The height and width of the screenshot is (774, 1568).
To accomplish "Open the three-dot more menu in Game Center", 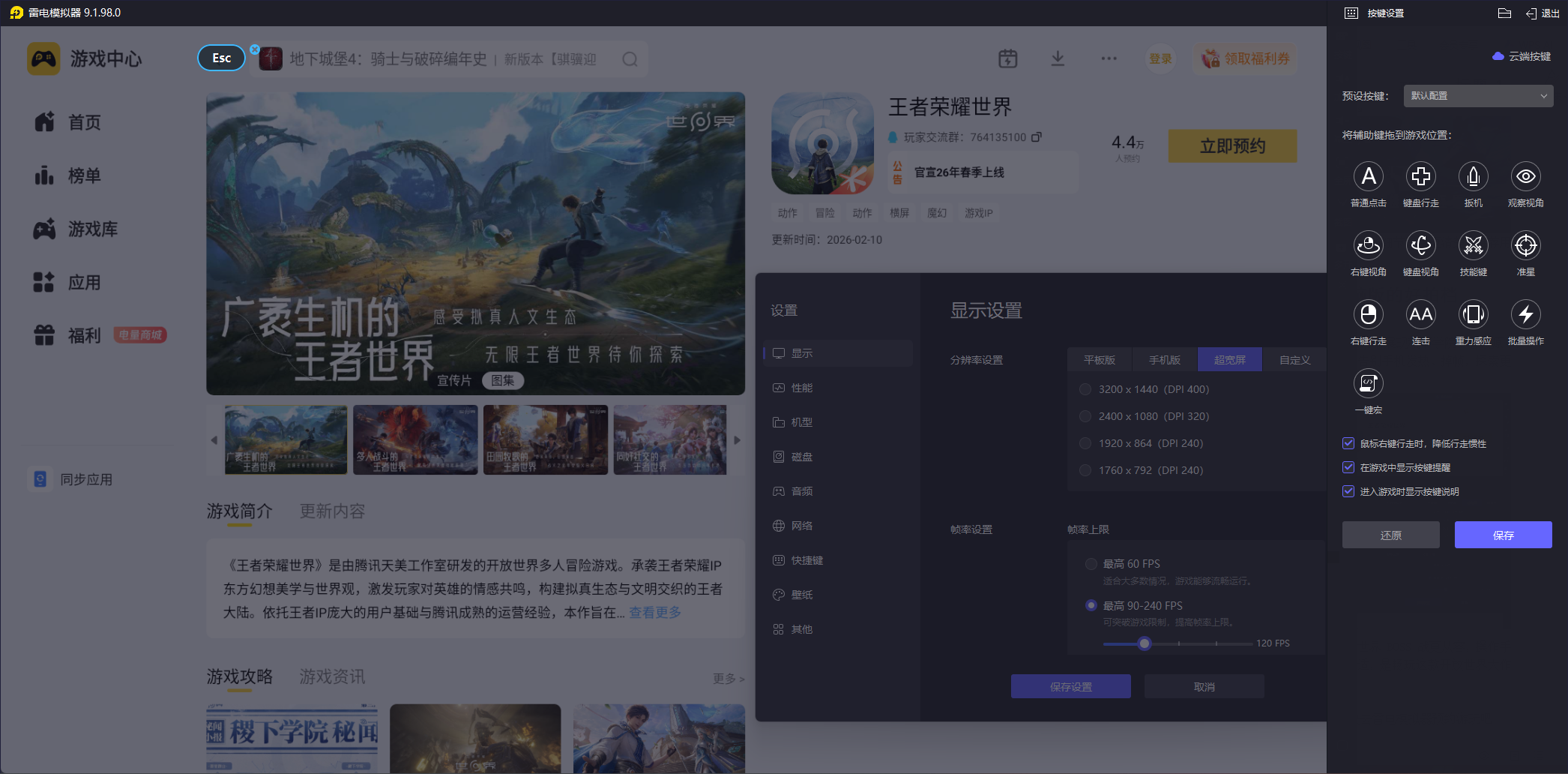I will [1109, 58].
